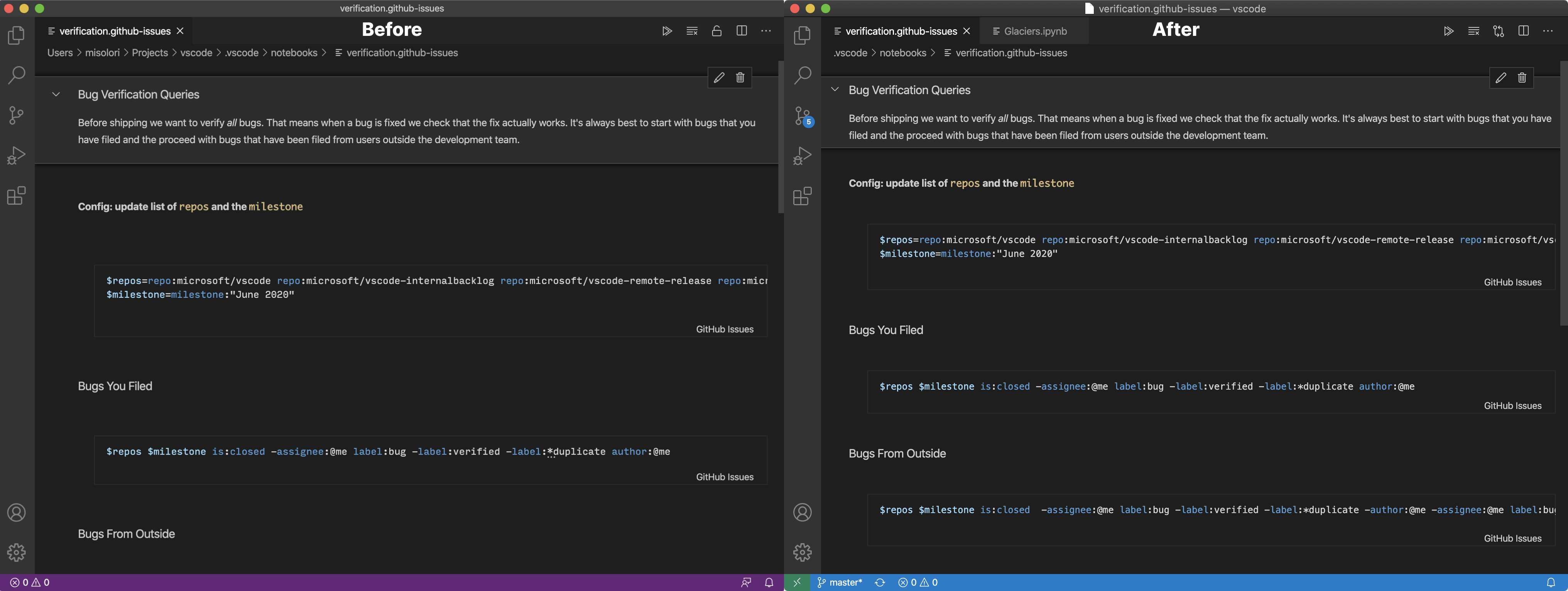
Task: Edit the markdown cell with the pencil toggle
Action: coord(719,77)
